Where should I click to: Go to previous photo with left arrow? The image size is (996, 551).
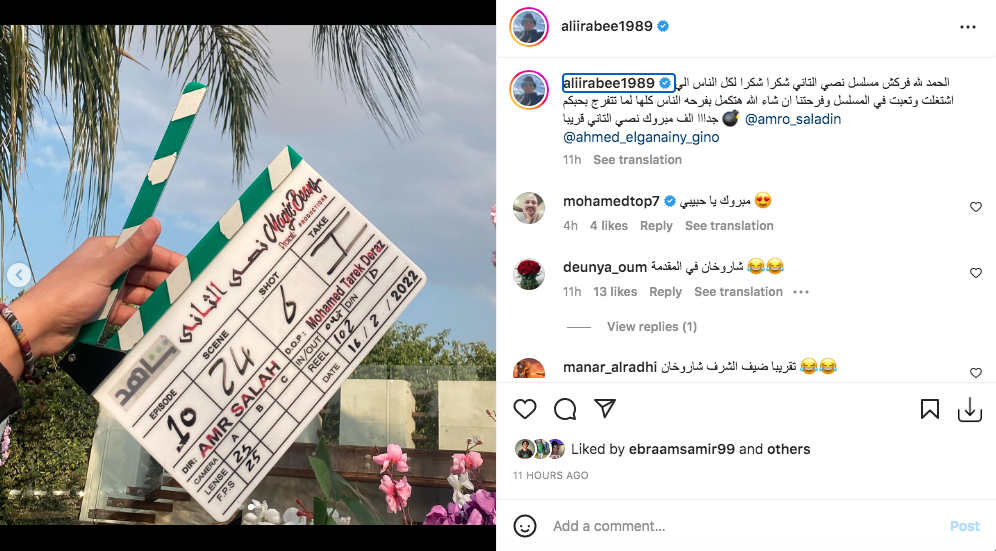[x=19, y=275]
